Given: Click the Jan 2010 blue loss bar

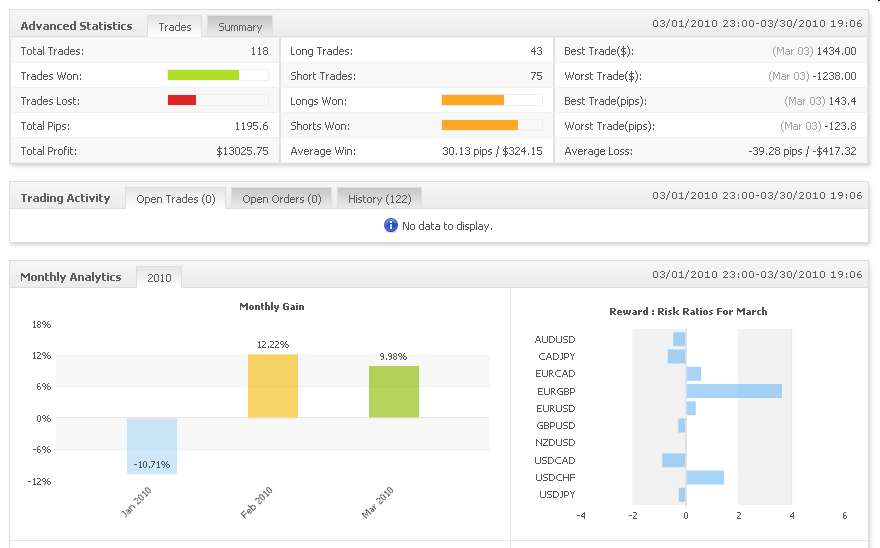Looking at the screenshot, I should 152,445.
